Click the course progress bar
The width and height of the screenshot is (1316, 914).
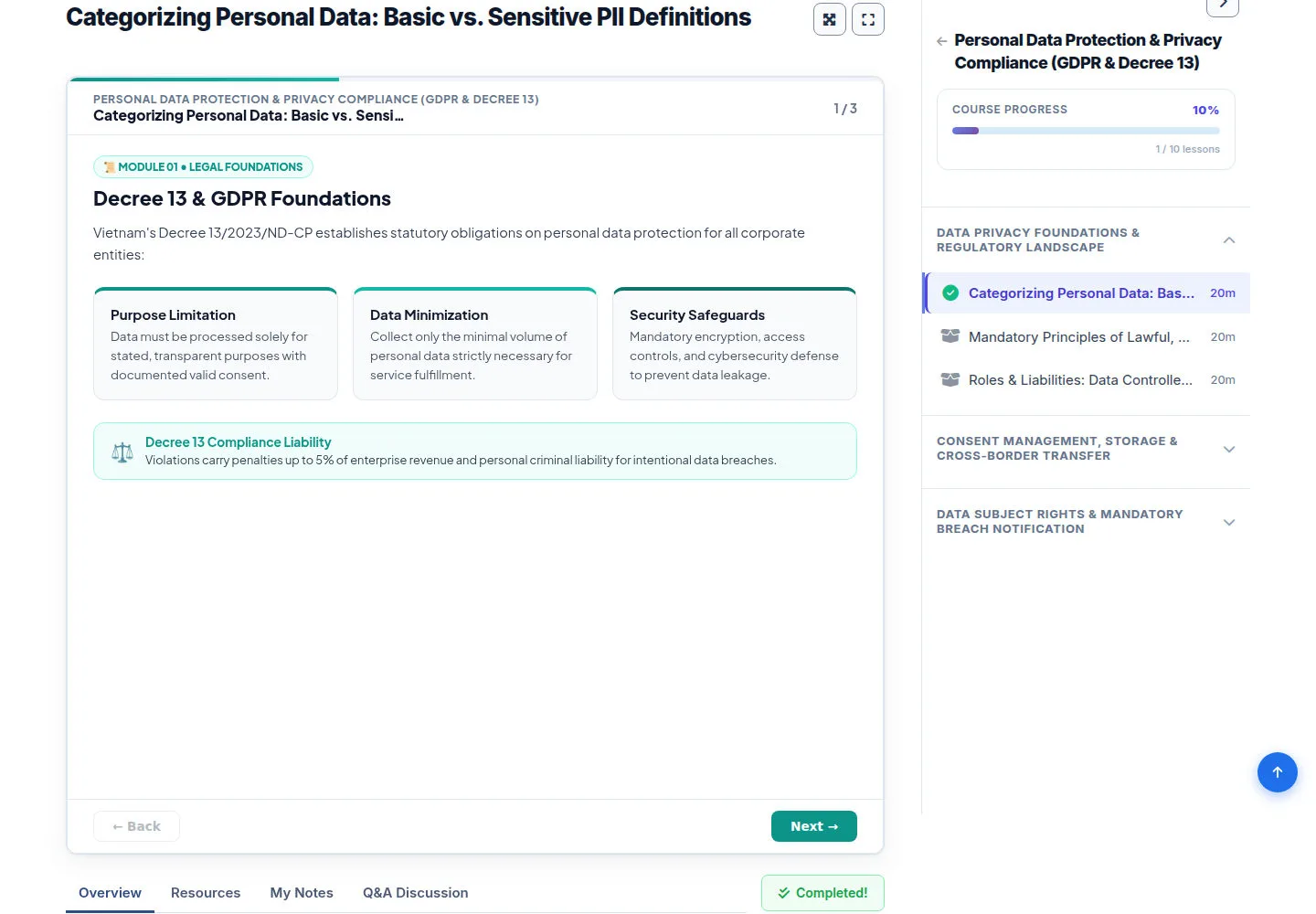click(1086, 131)
